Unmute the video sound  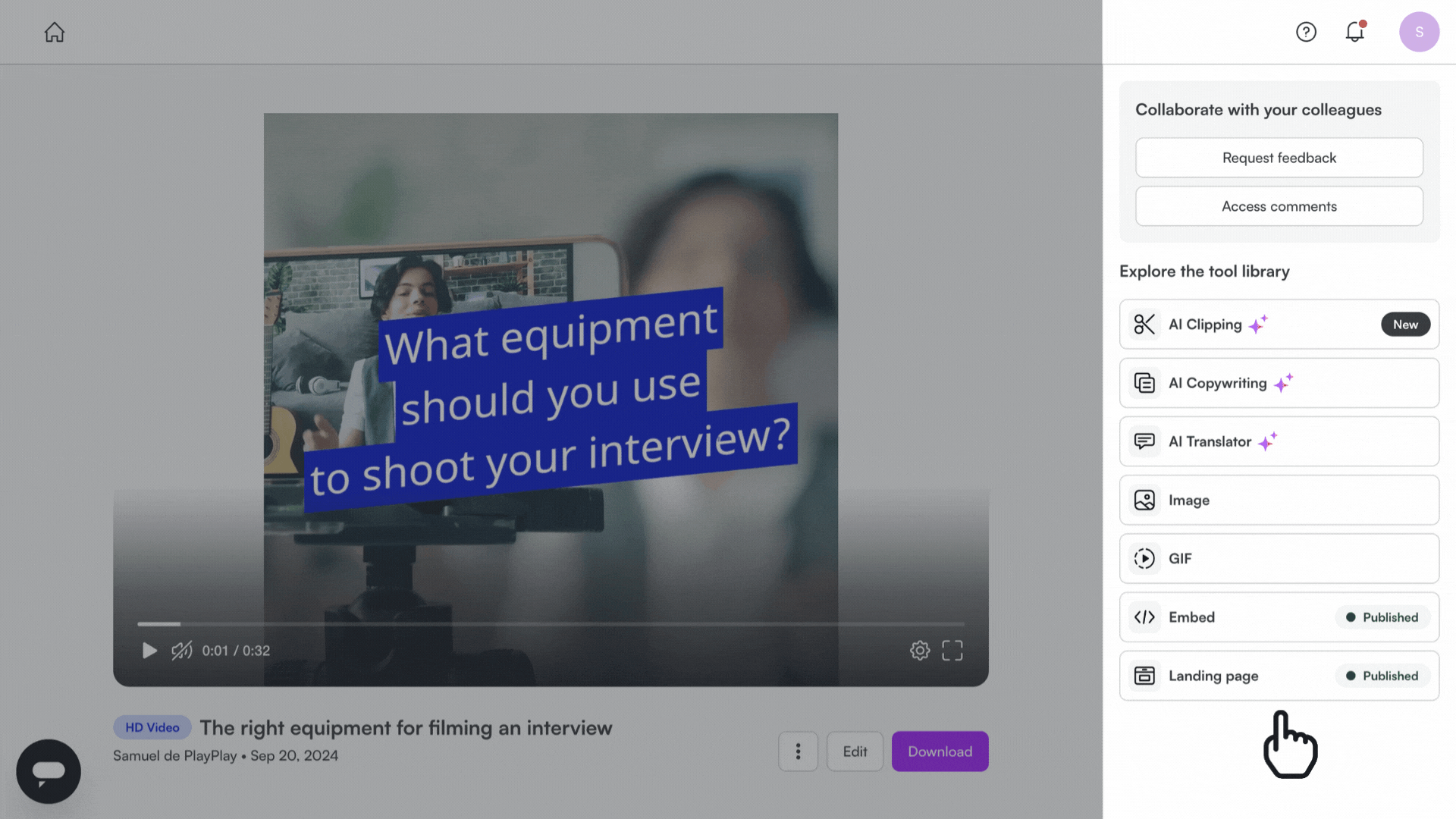(x=181, y=651)
